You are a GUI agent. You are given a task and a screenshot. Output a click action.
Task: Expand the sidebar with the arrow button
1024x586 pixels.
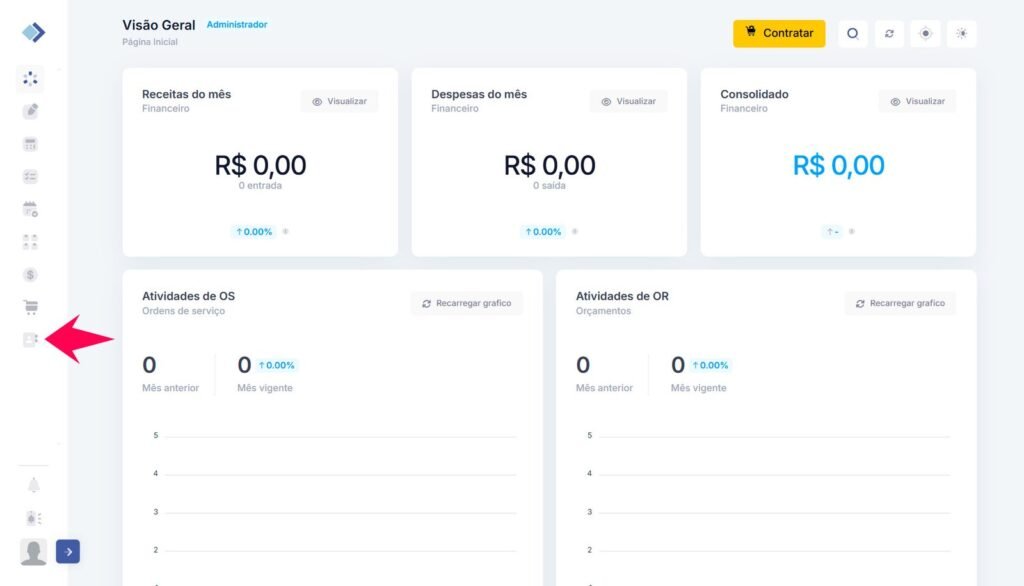pos(68,551)
